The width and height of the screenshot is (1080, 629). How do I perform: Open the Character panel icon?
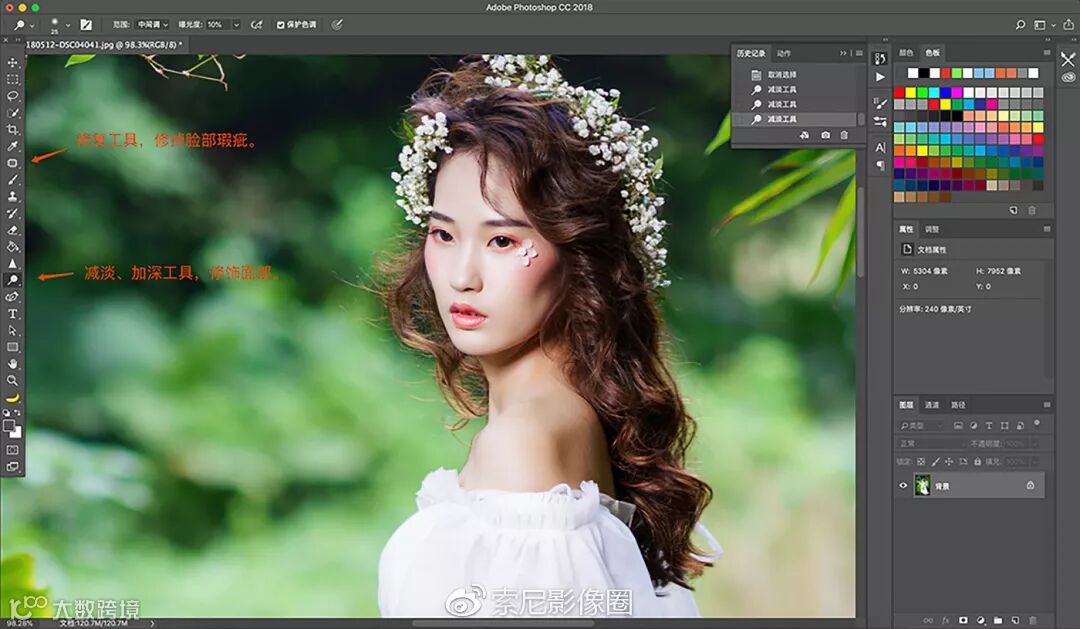click(x=880, y=147)
